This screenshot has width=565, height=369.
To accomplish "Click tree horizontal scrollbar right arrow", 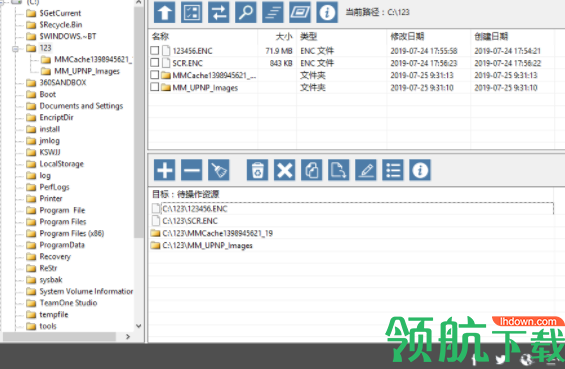I will click(128, 337).
